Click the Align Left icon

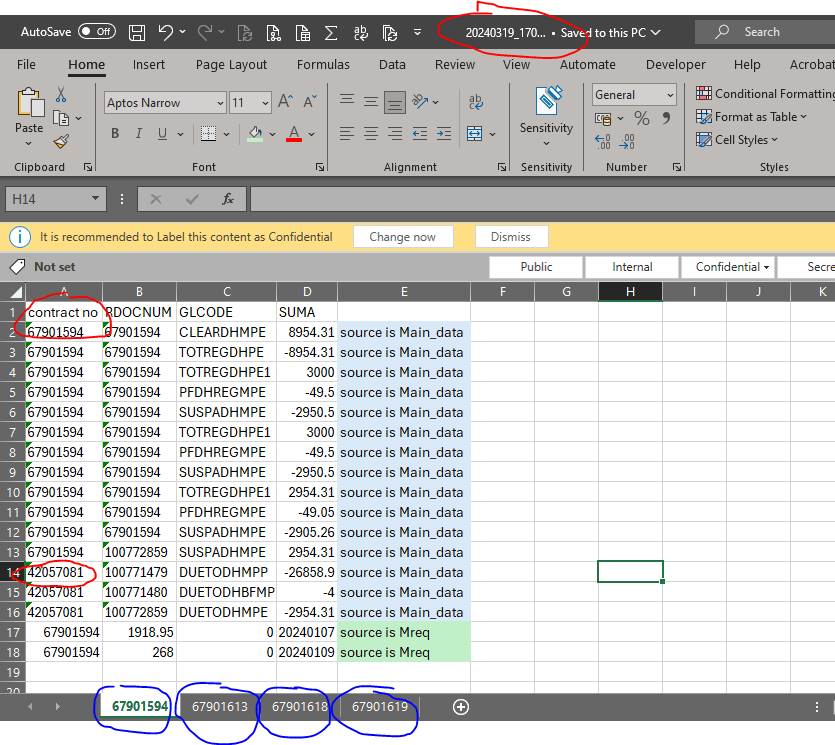pyautogui.click(x=347, y=134)
